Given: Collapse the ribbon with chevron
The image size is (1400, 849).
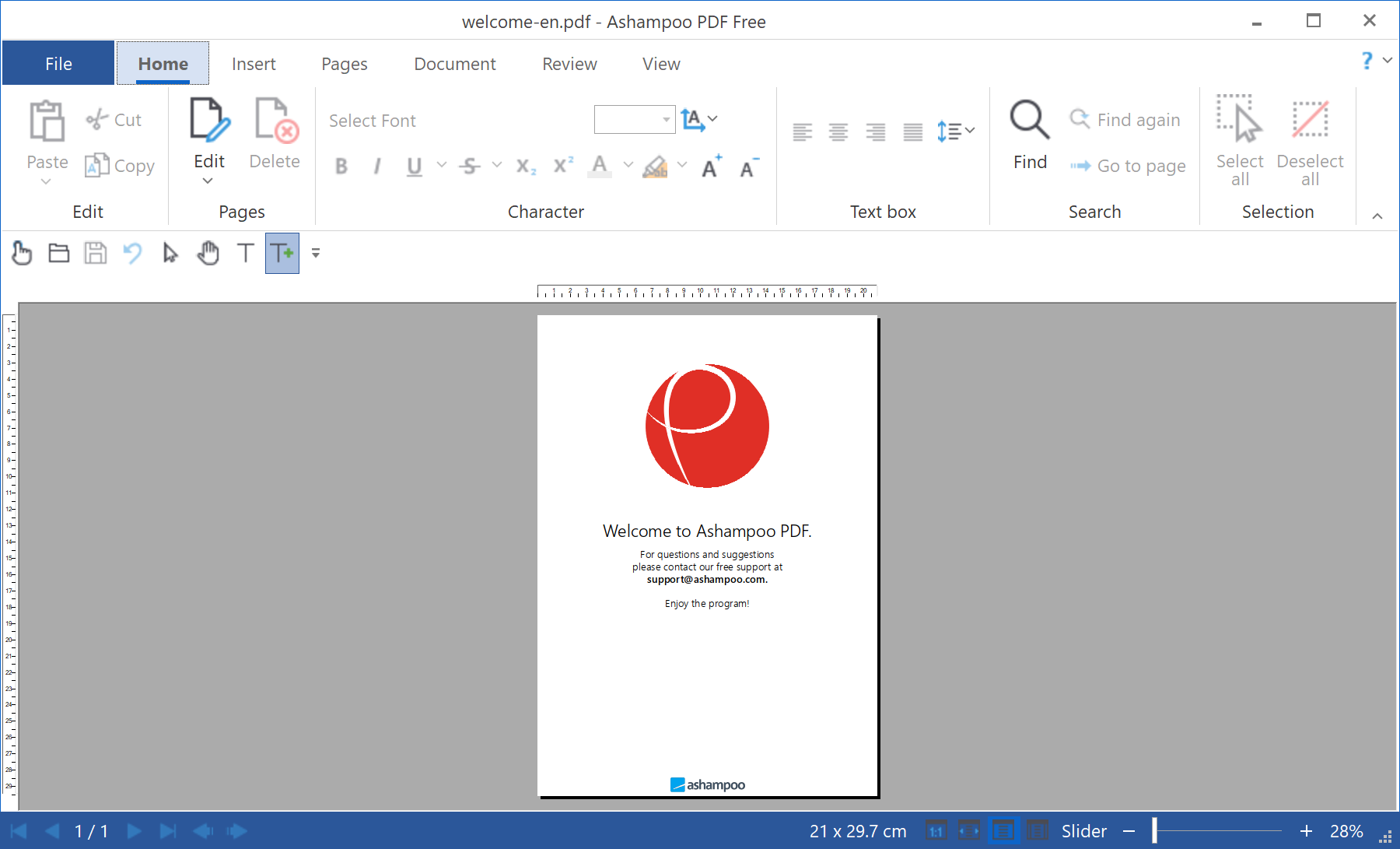Looking at the screenshot, I should pyautogui.click(x=1377, y=216).
